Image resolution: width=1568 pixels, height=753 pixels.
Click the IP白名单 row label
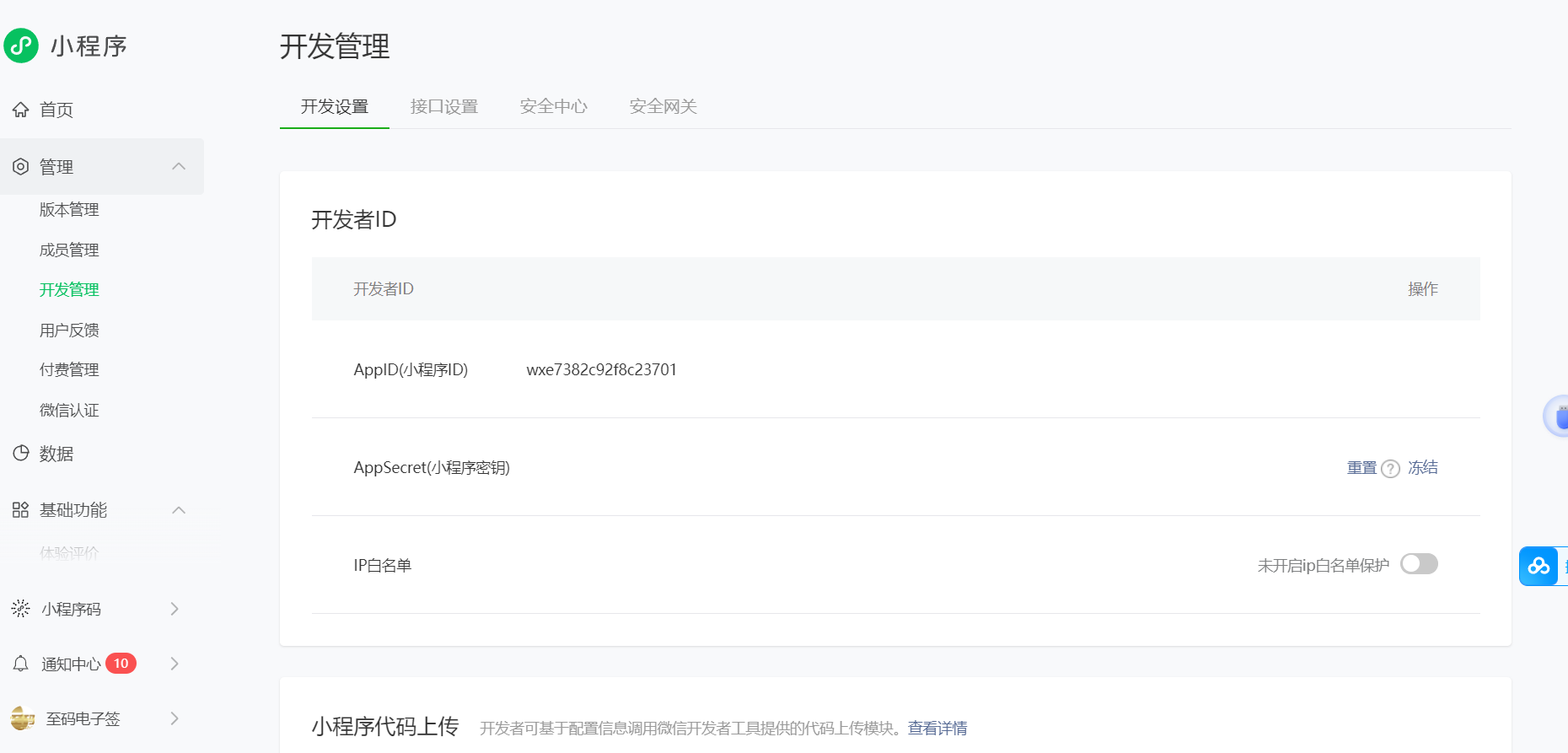point(383,566)
